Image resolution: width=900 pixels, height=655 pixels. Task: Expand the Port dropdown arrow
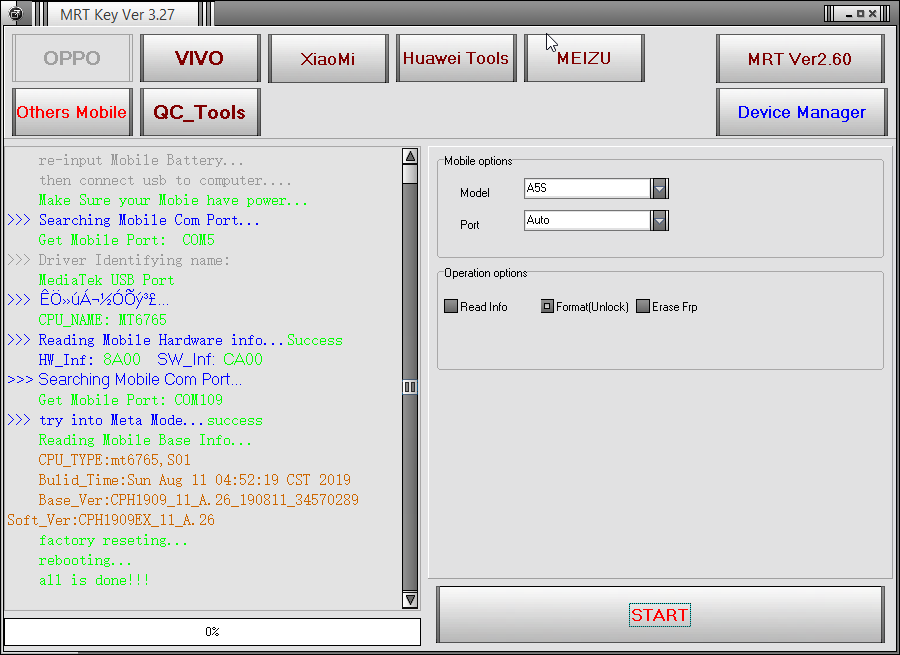click(x=660, y=220)
